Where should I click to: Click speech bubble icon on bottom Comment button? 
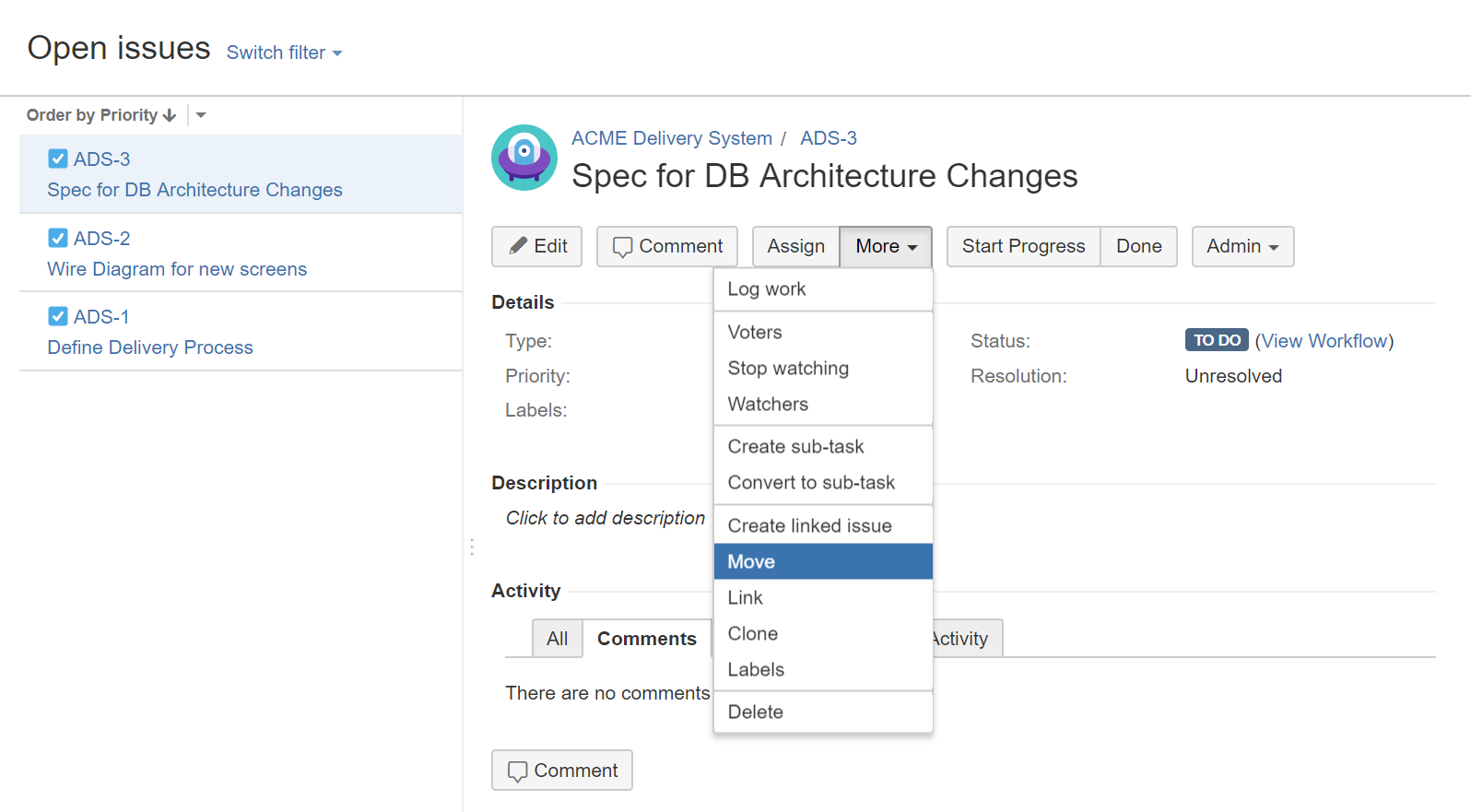click(x=518, y=771)
